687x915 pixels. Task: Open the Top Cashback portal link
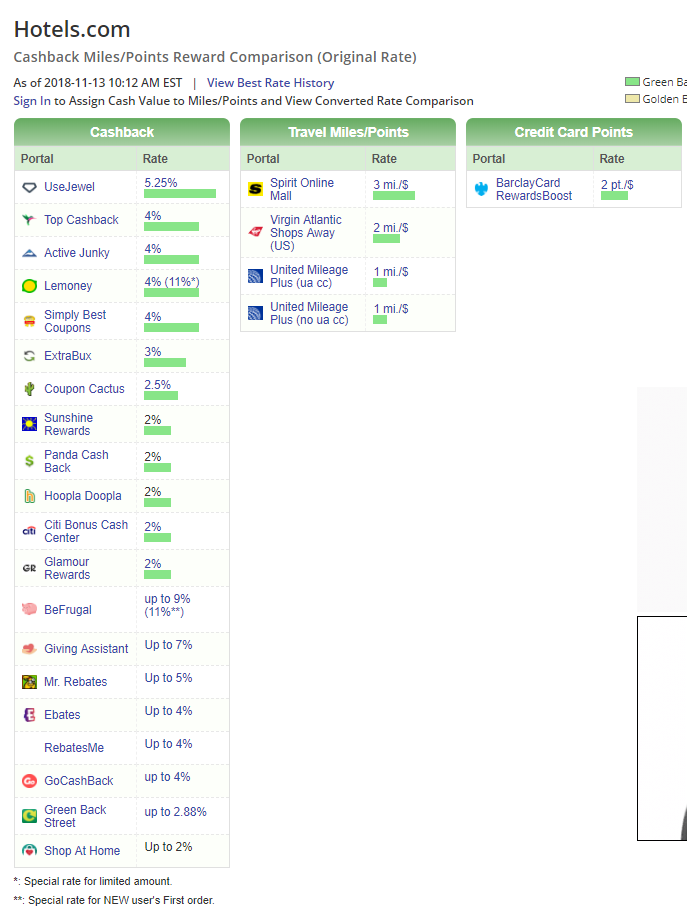click(81, 220)
